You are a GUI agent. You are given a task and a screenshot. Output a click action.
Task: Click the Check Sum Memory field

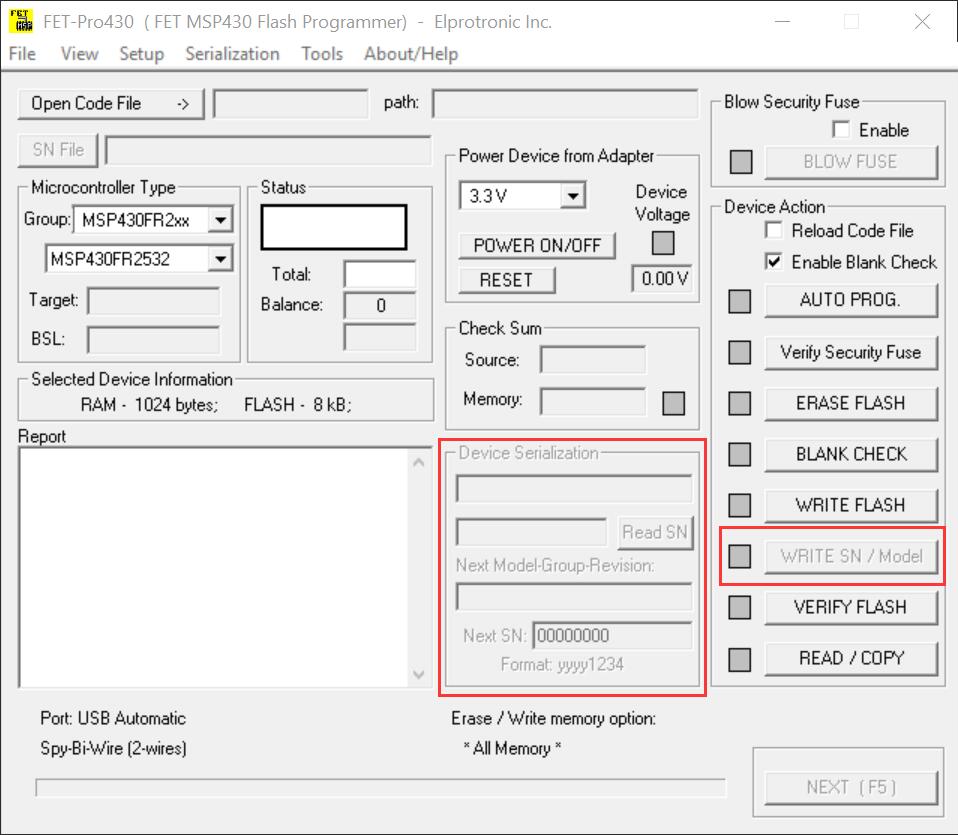point(593,401)
